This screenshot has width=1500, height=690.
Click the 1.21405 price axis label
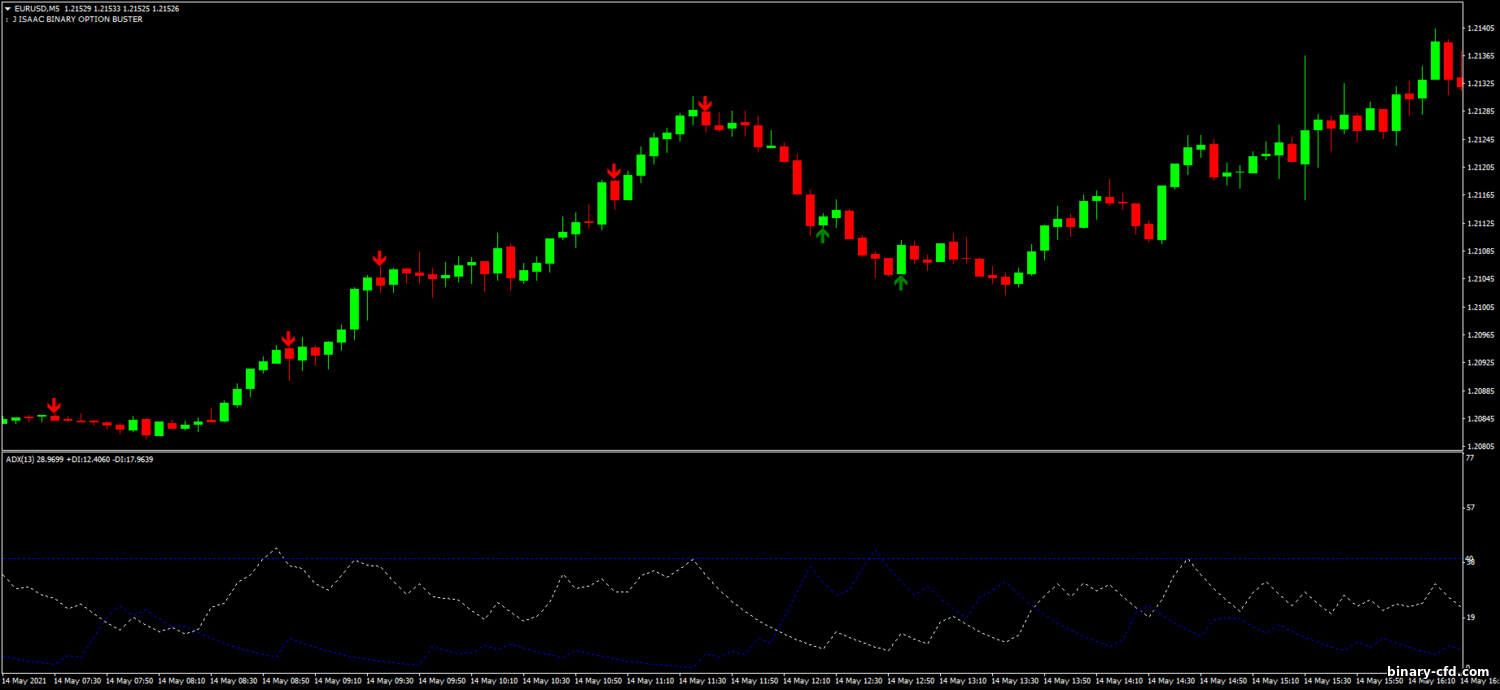pos(1480,28)
